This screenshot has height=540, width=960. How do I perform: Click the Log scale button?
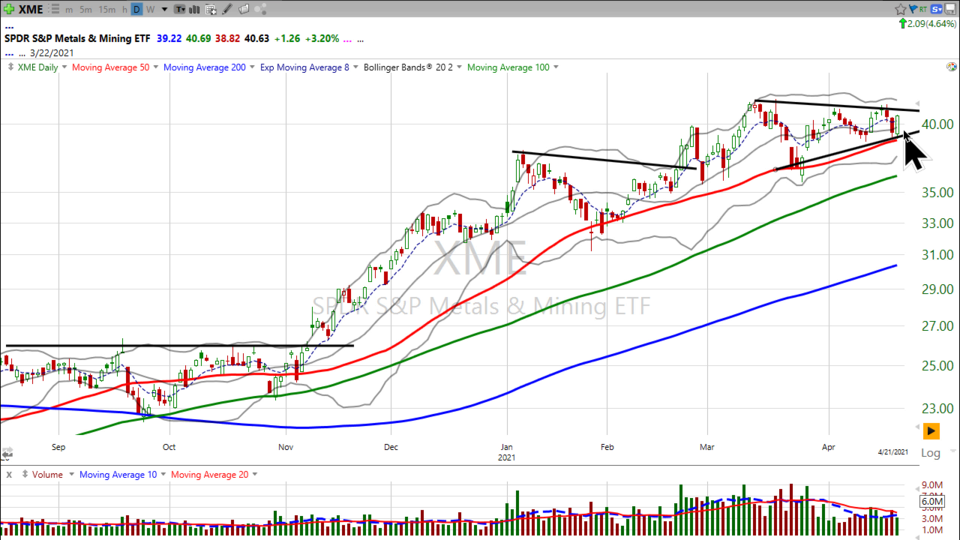pos(930,453)
